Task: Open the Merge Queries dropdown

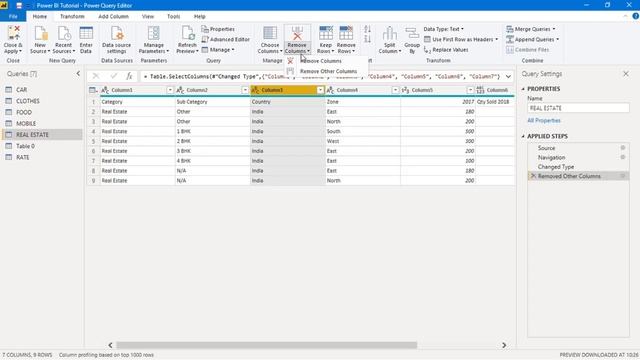Action: click(531, 29)
